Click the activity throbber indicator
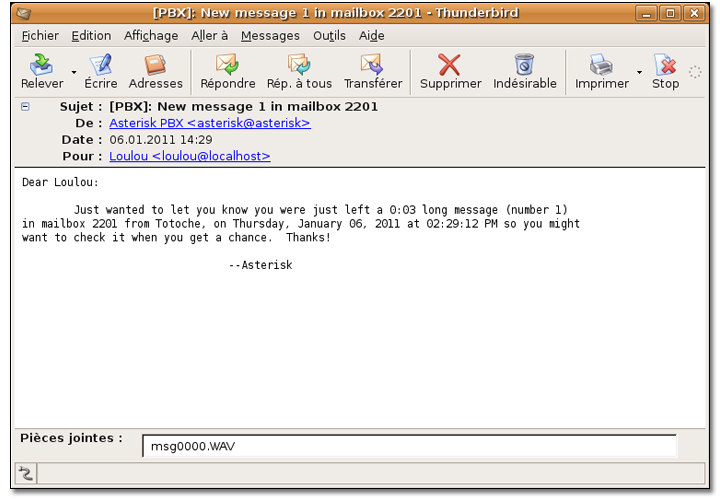 pos(695,72)
